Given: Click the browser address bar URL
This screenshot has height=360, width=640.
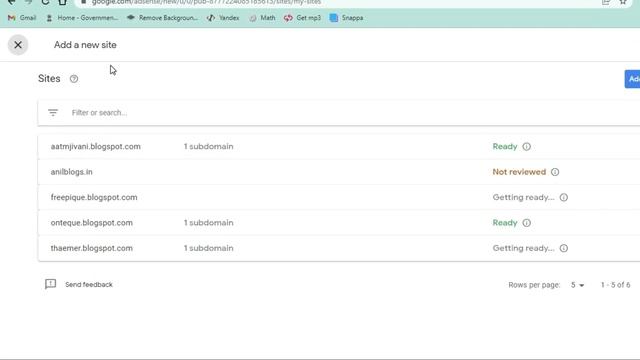Looking at the screenshot, I should click(206, 2).
